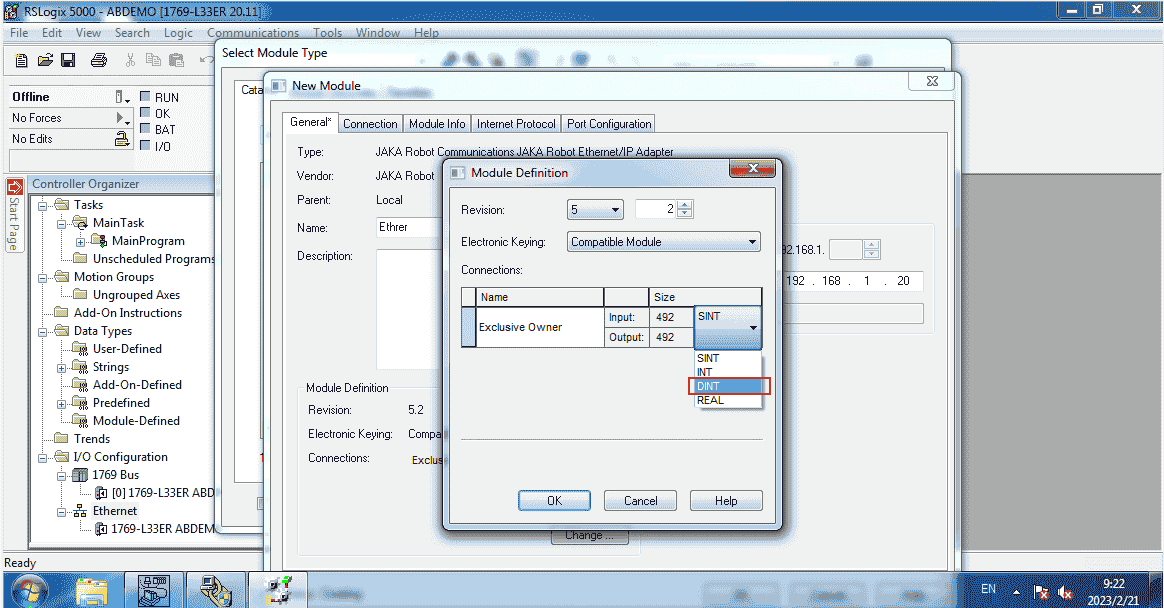Open the Windows Start menu orb
This screenshot has height=608, width=1164.
pyautogui.click(x=28, y=590)
